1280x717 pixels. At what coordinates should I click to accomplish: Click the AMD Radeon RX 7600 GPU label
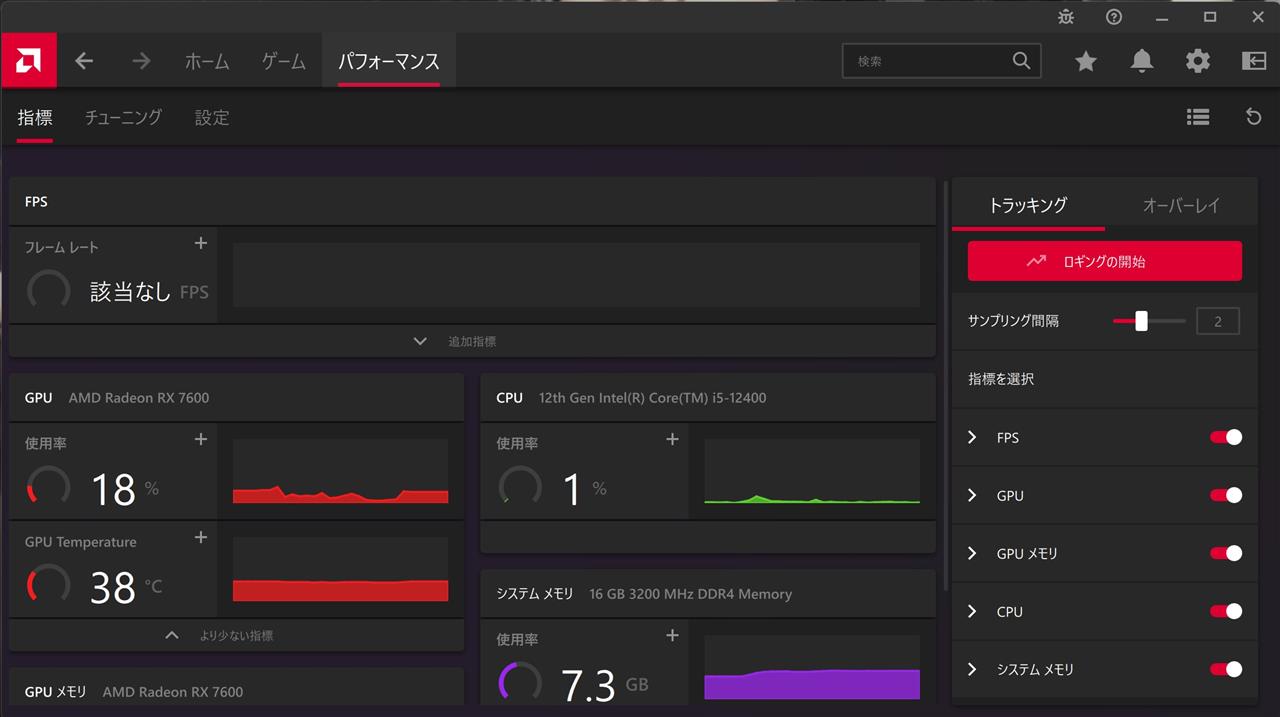[139, 398]
